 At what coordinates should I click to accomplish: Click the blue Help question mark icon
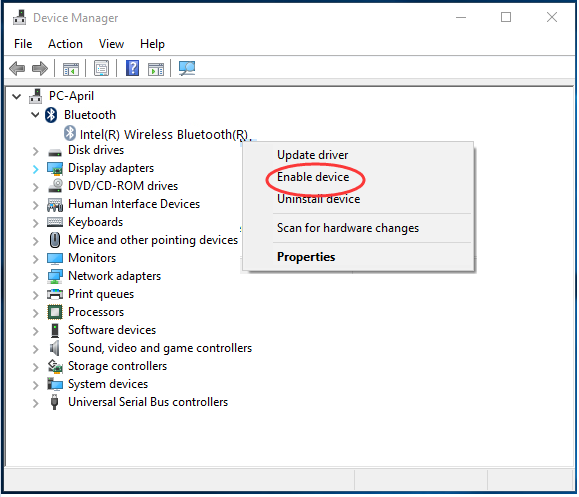point(132,68)
